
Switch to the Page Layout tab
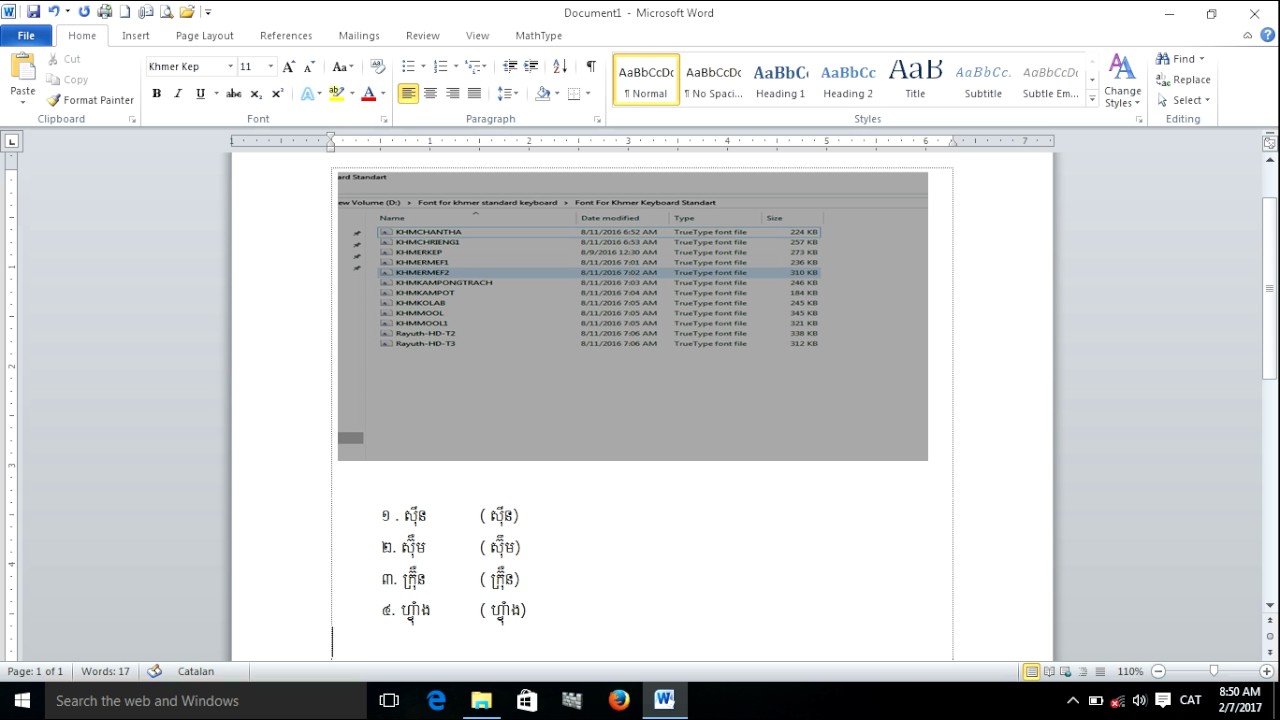click(x=205, y=35)
